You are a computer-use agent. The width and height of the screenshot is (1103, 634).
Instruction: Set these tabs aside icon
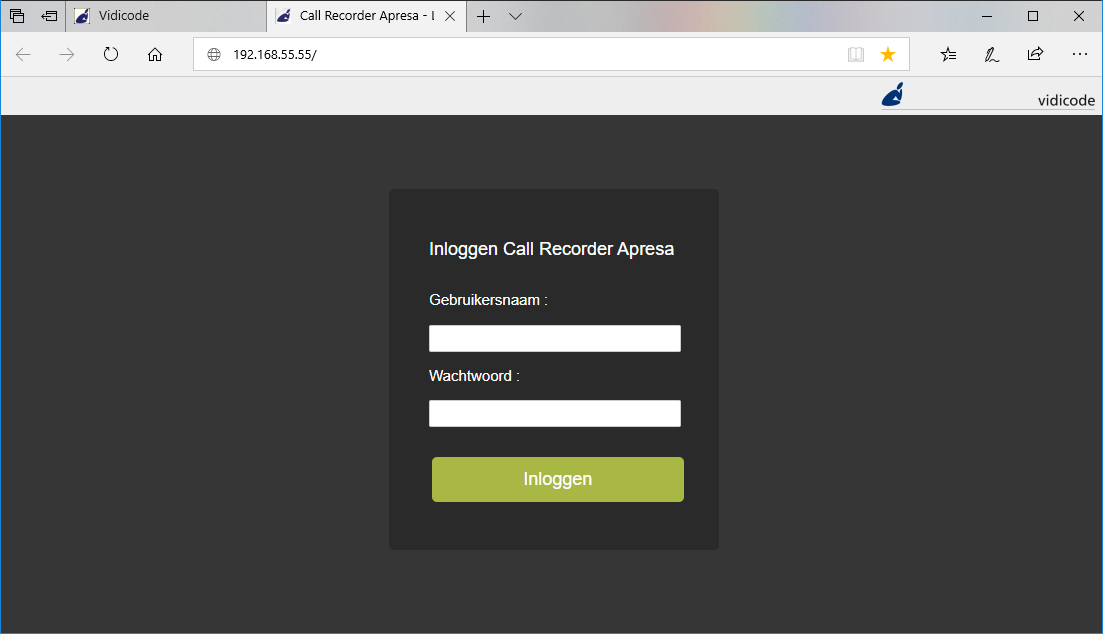click(x=49, y=15)
